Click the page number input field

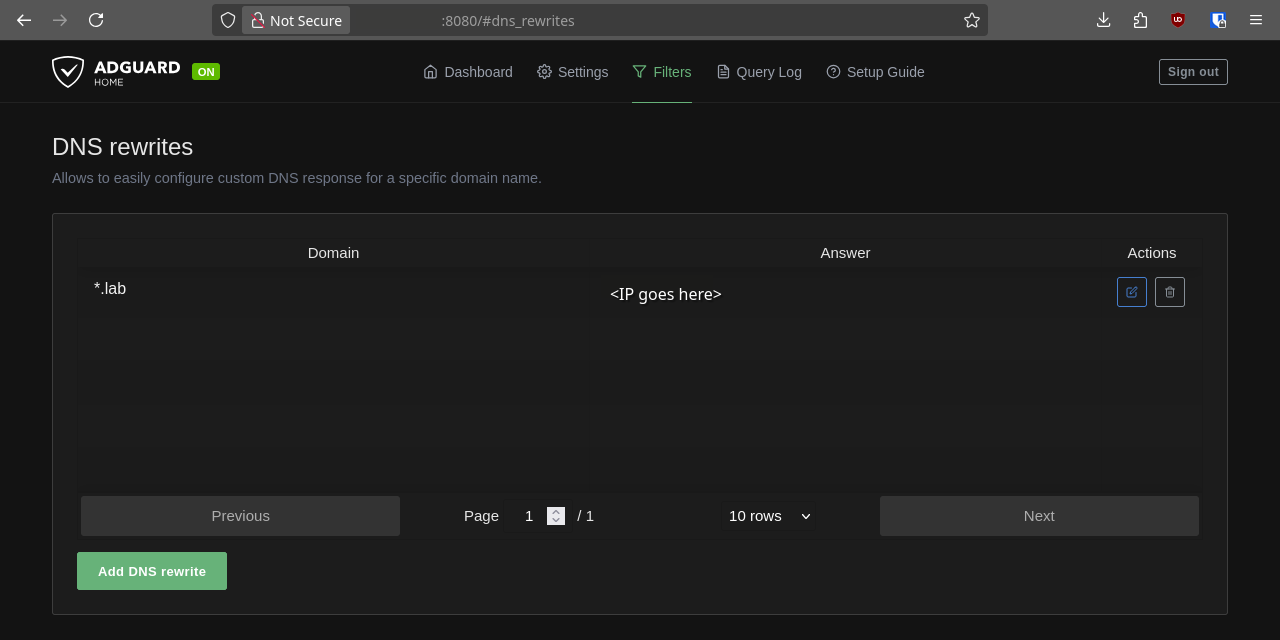(x=529, y=516)
